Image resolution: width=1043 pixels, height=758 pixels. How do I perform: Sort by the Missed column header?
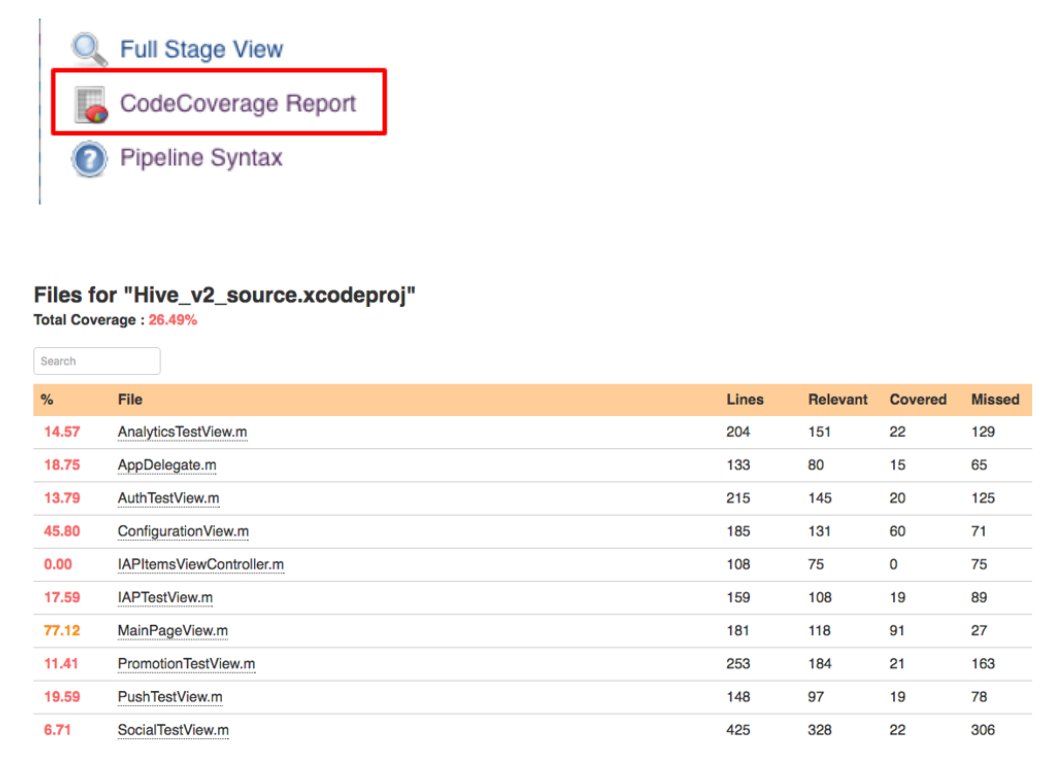point(994,399)
